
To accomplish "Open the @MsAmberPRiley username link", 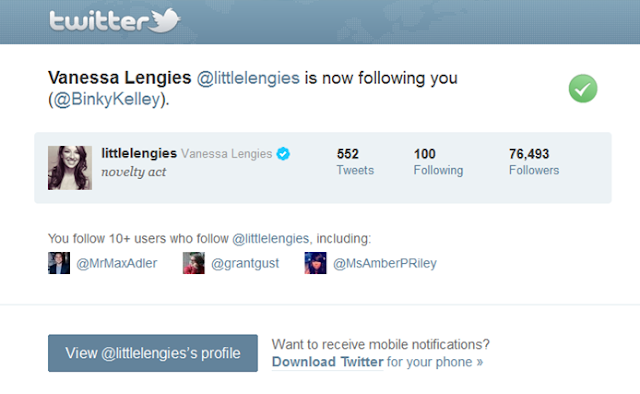I will (x=385, y=263).
